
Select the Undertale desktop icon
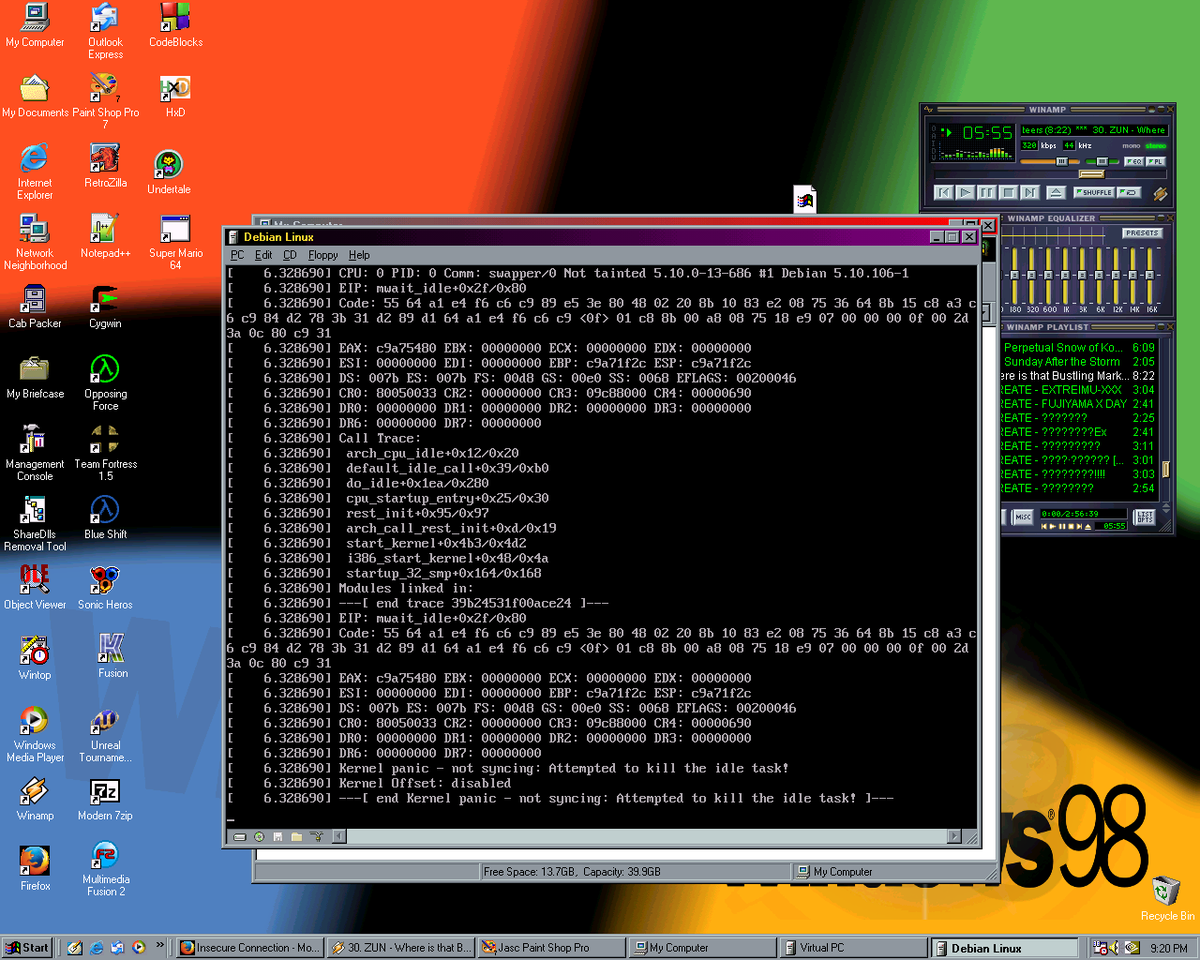168,172
